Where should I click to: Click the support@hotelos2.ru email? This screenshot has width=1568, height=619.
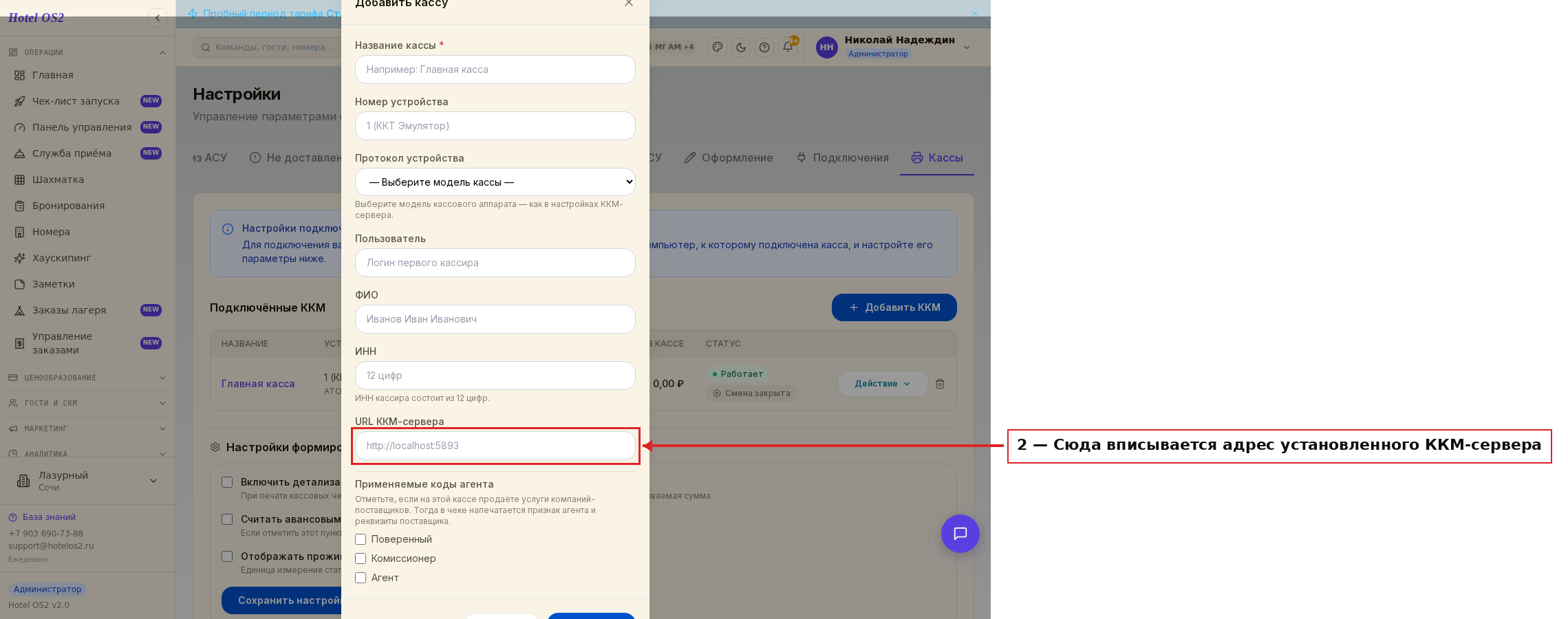point(51,546)
